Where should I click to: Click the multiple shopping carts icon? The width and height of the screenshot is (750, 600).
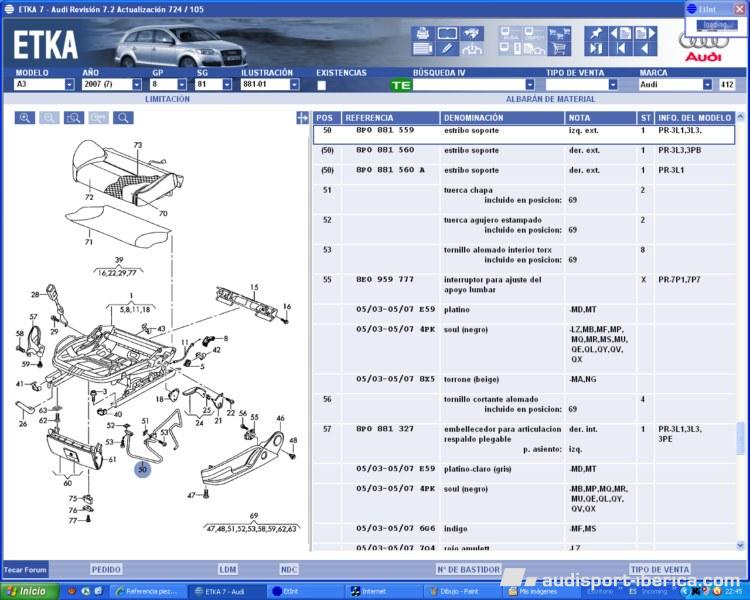tap(559, 33)
